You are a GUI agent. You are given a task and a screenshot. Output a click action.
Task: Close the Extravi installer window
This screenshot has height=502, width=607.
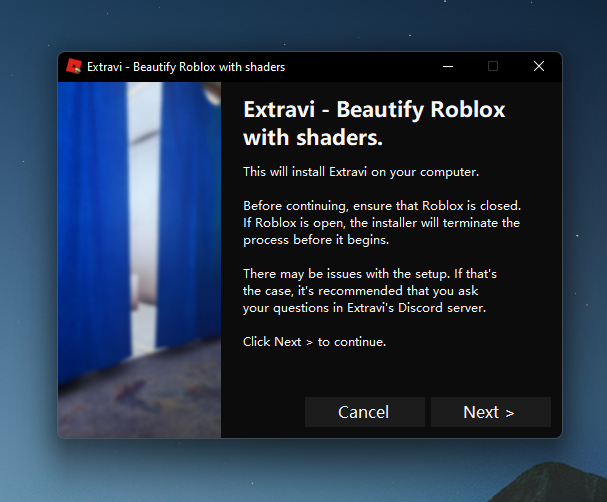539,67
